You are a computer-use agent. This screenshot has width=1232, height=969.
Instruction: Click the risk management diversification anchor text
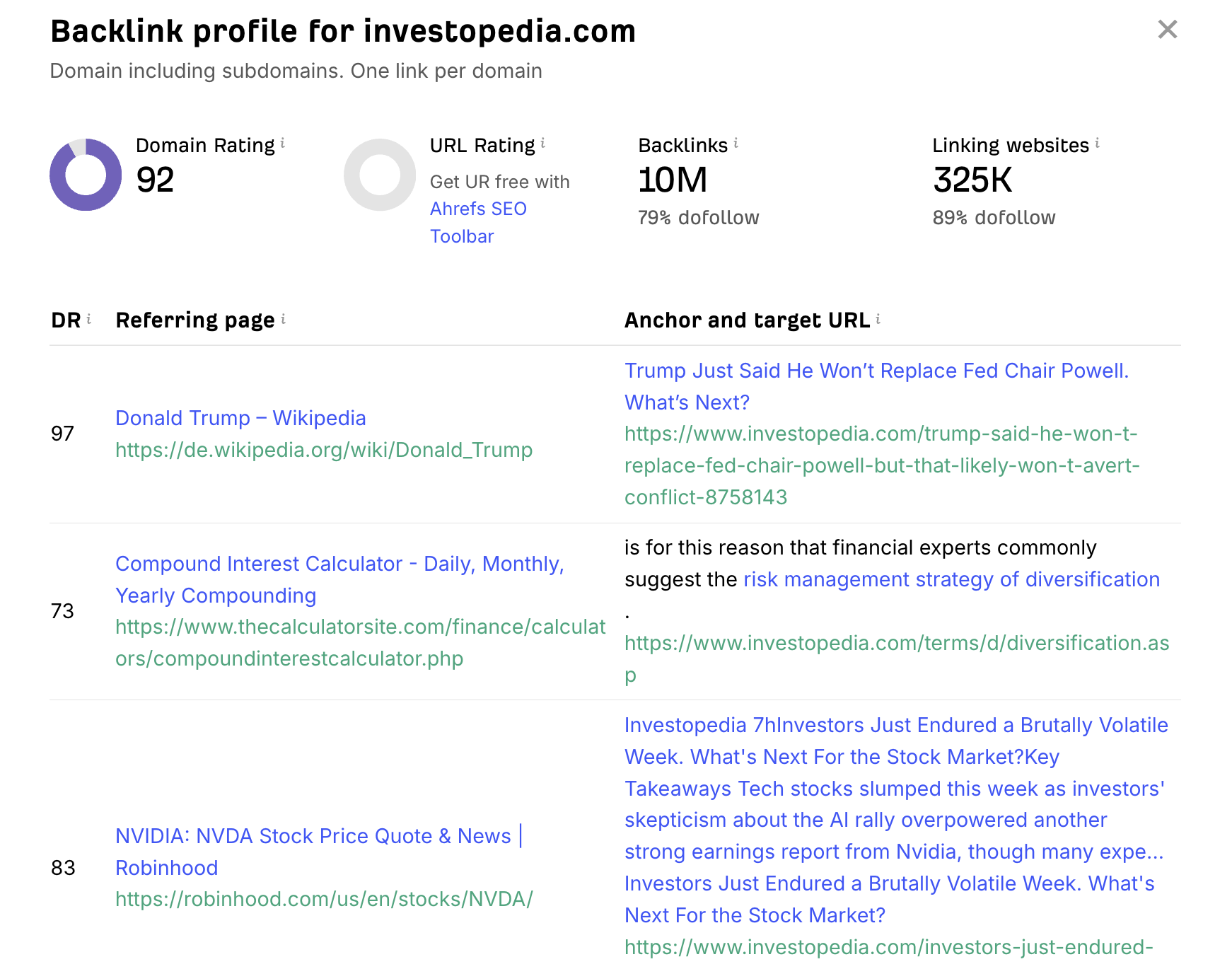point(951,579)
